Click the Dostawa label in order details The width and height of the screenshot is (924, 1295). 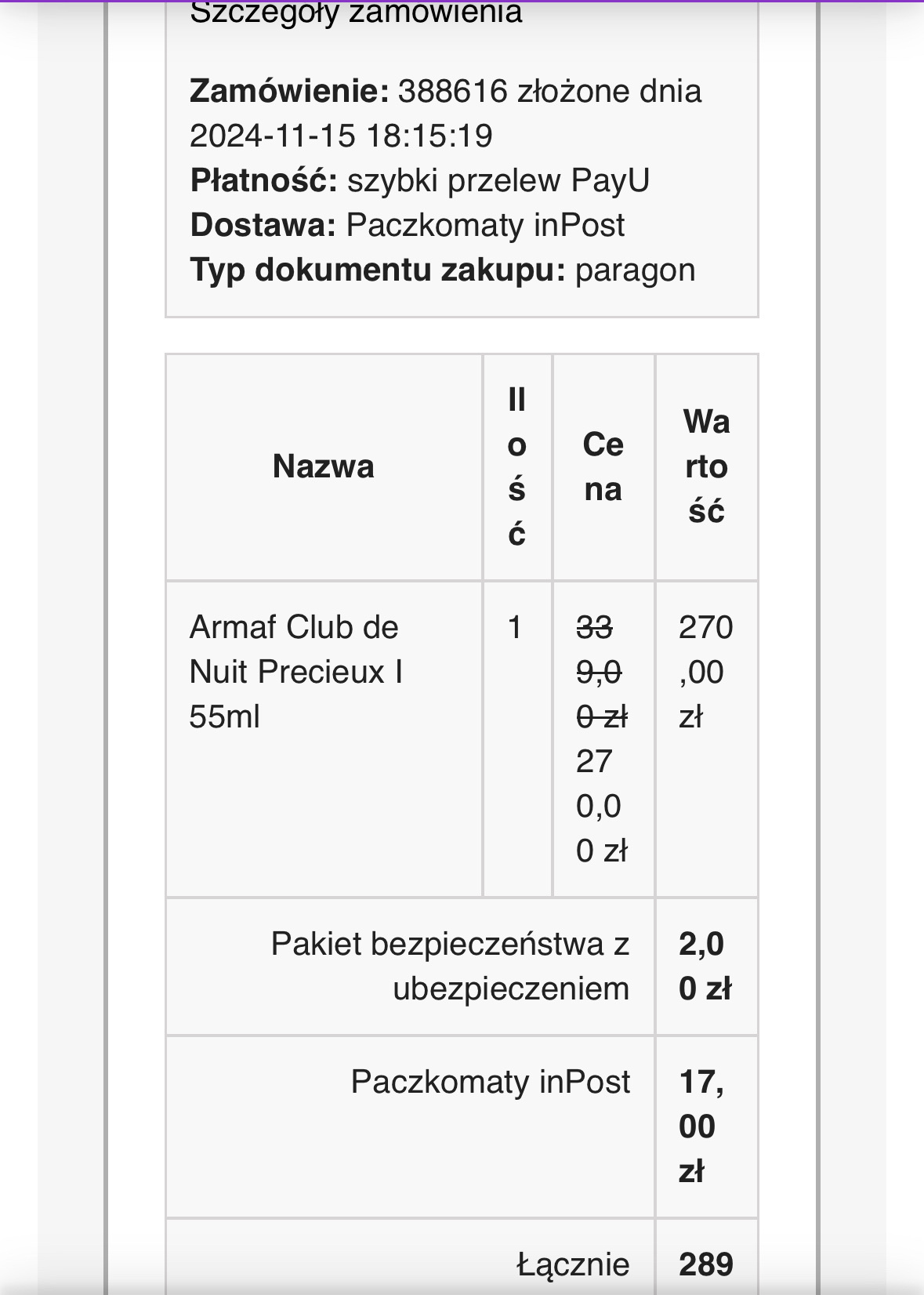pos(263,226)
